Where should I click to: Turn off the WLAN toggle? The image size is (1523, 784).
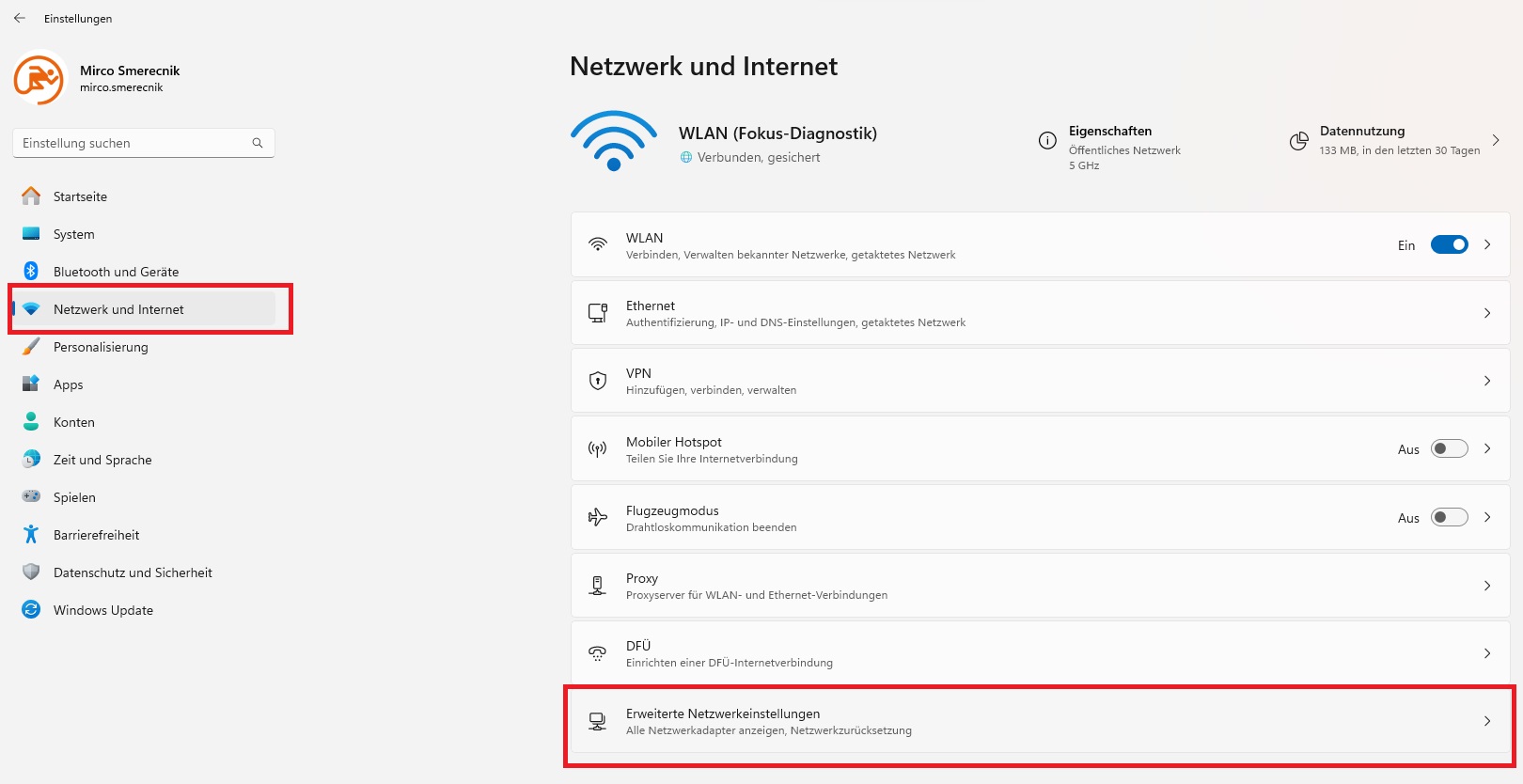pyautogui.click(x=1449, y=244)
